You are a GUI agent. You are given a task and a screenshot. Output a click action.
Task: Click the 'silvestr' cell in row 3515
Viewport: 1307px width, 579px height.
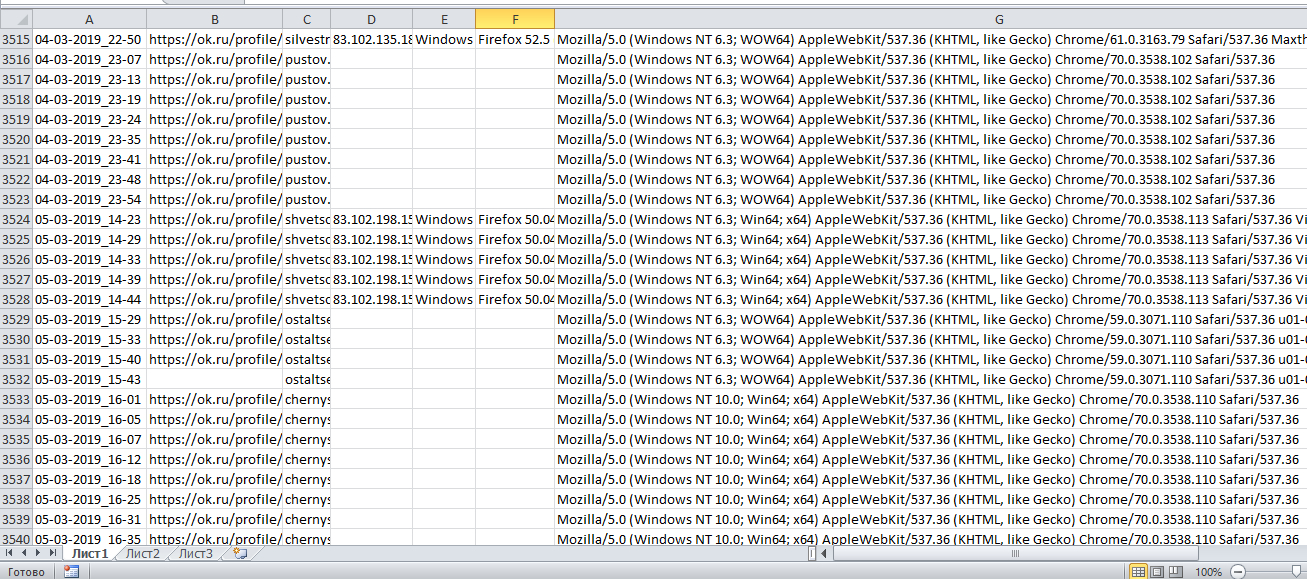[x=306, y=39]
